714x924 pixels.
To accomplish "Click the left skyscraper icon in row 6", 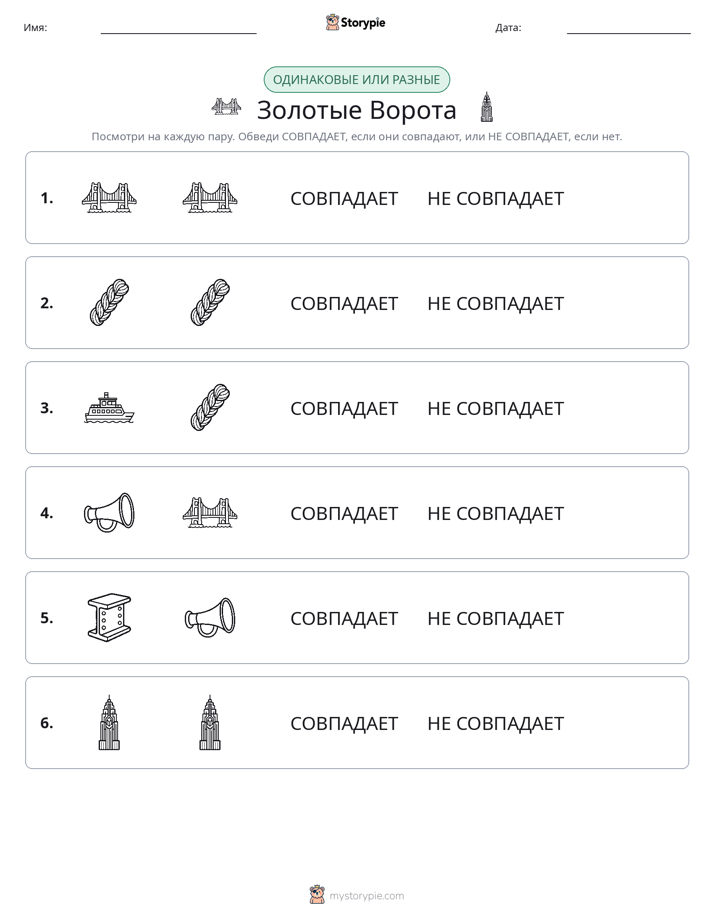I will point(109,722).
